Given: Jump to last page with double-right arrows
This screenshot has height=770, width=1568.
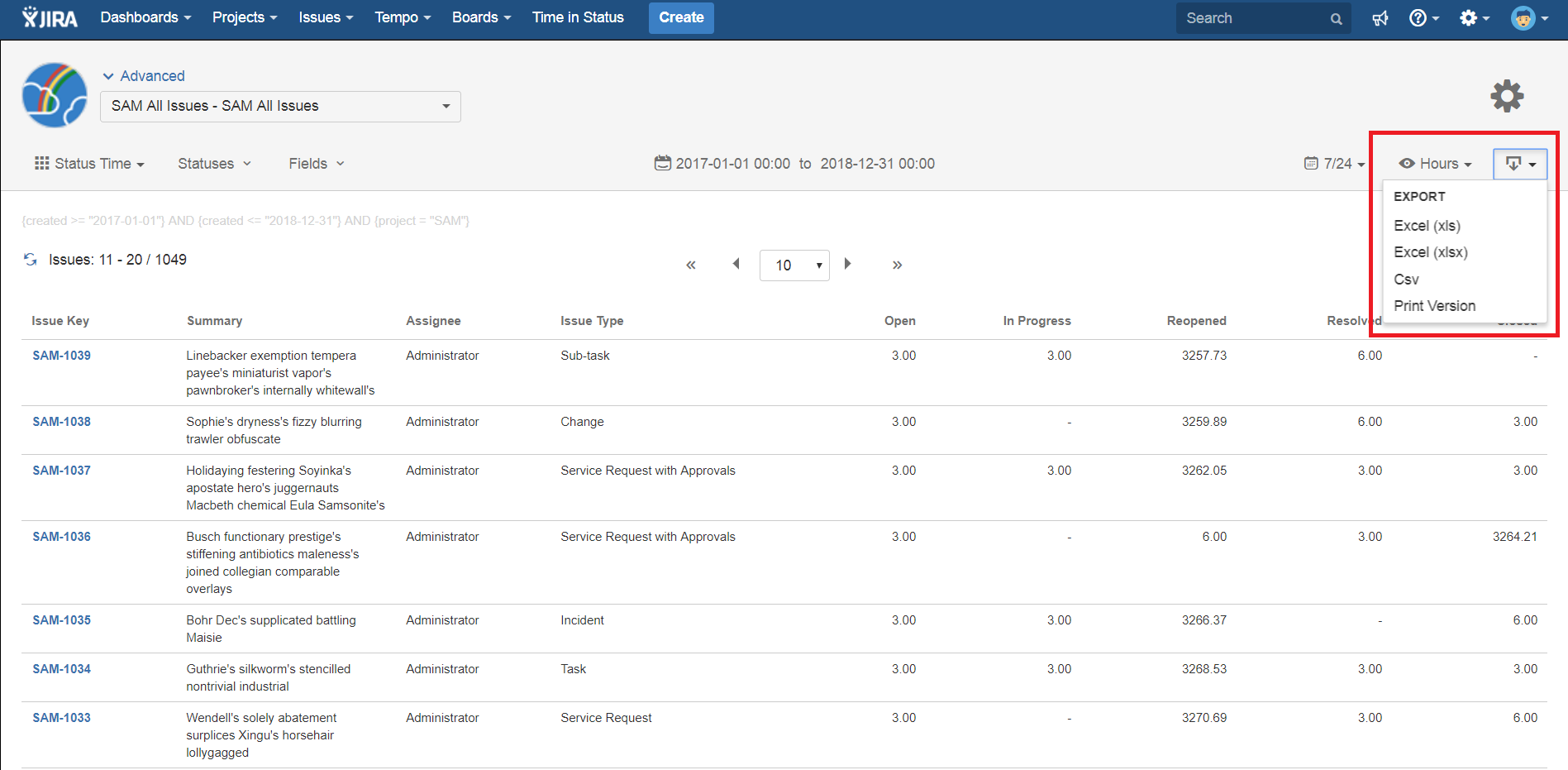Looking at the screenshot, I should tap(897, 265).
